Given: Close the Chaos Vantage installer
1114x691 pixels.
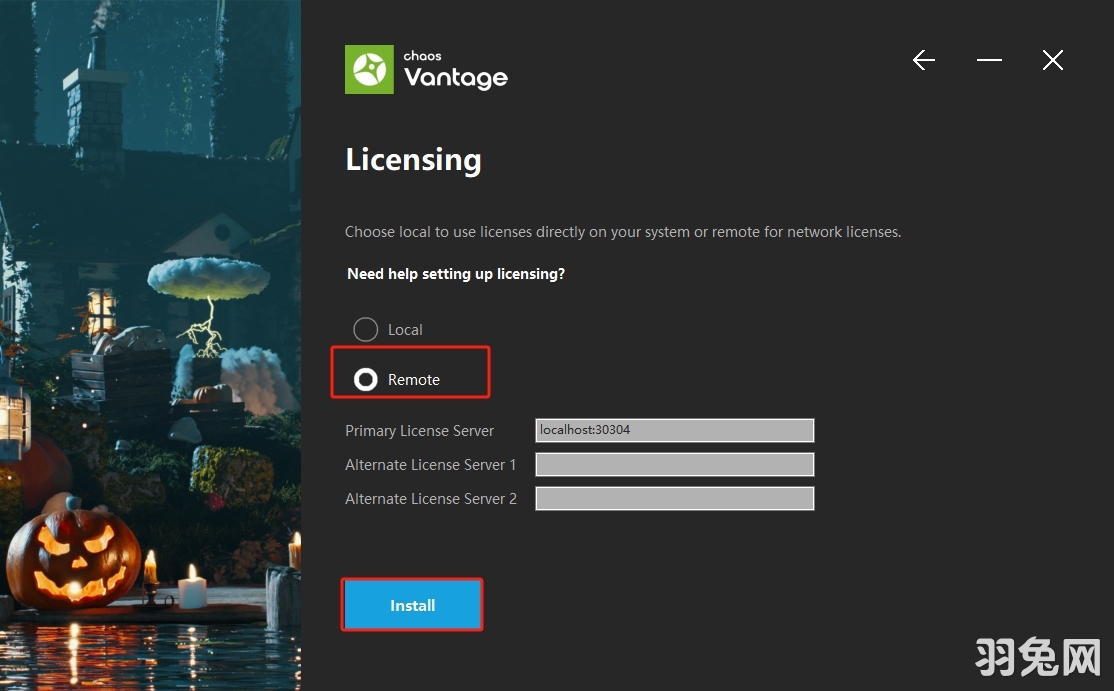Looking at the screenshot, I should 1052,60.
